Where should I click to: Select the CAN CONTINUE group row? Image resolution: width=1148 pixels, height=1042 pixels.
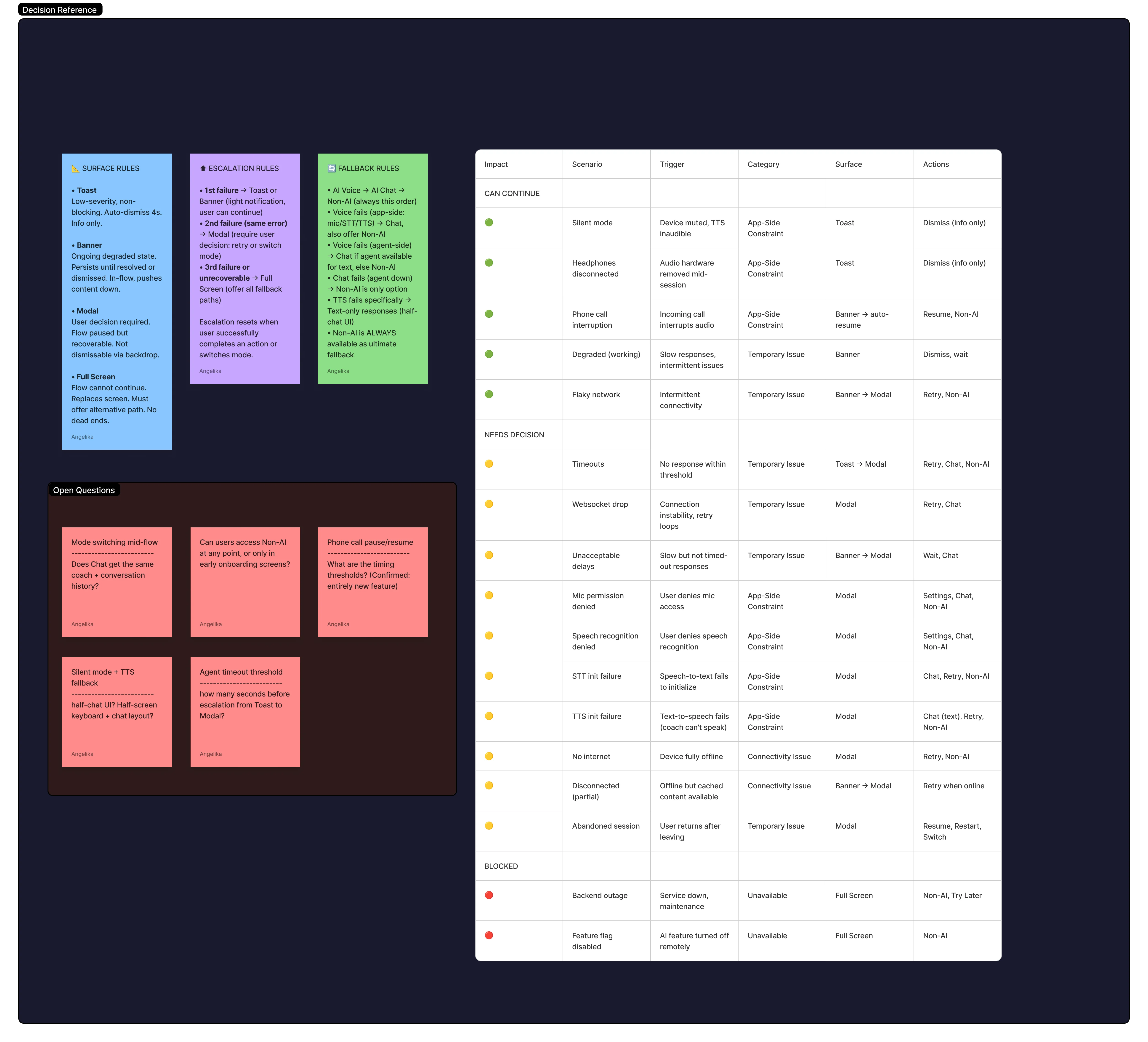click(x=512, y=194)
